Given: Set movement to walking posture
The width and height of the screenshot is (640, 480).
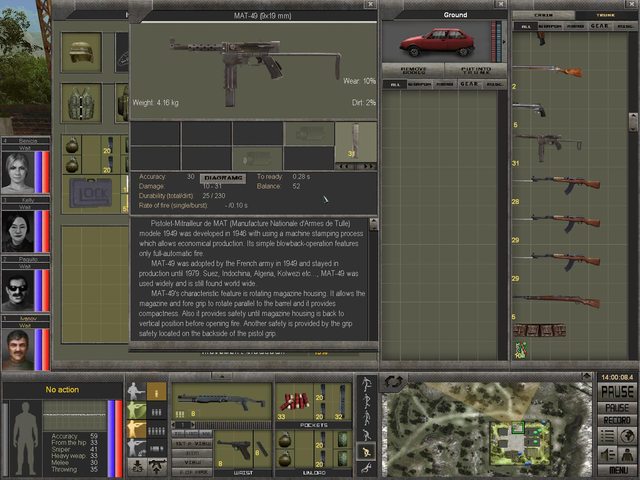Looking at the screenshot, I should coord(366,401).
